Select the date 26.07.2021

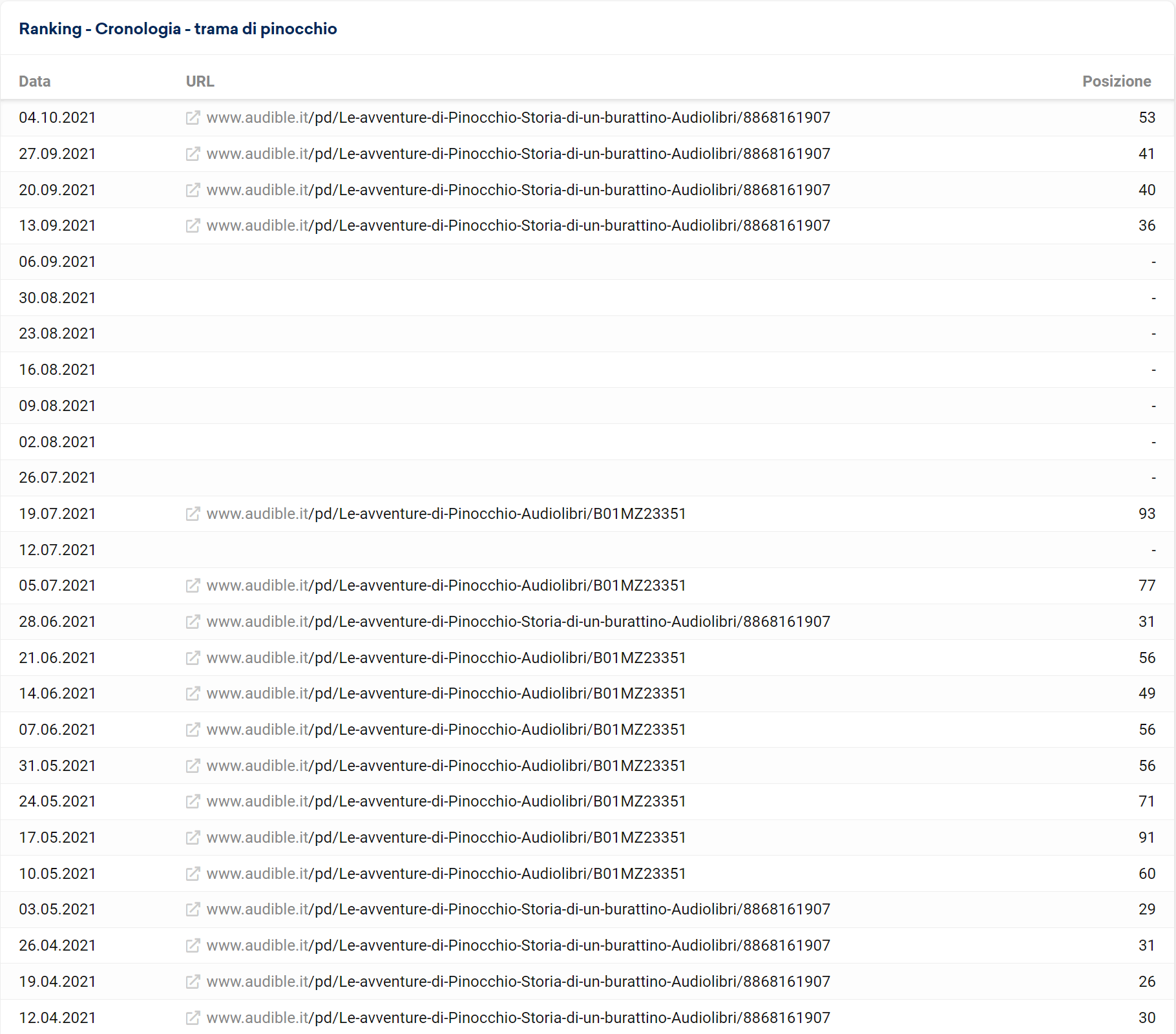[x=58, y=478]
